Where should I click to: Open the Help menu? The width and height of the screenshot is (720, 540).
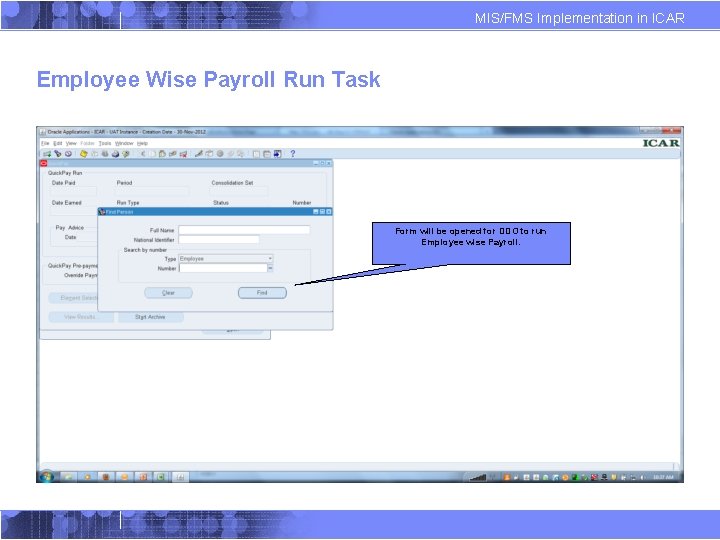pos(142,144)
